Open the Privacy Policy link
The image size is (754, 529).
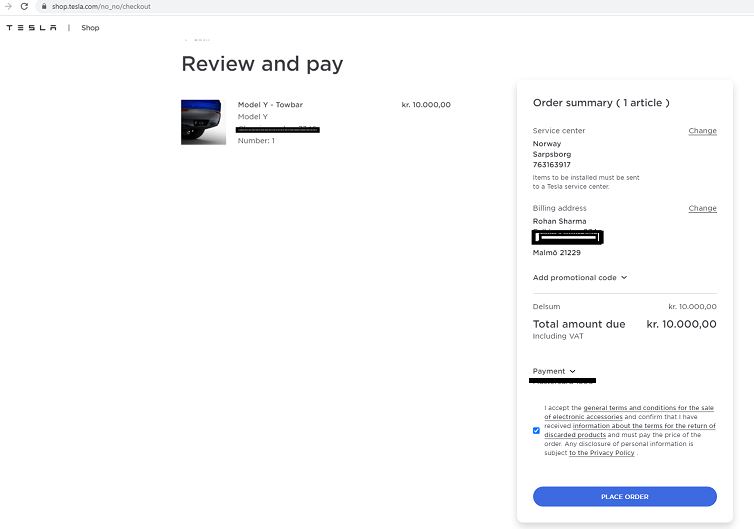point(602,453)
